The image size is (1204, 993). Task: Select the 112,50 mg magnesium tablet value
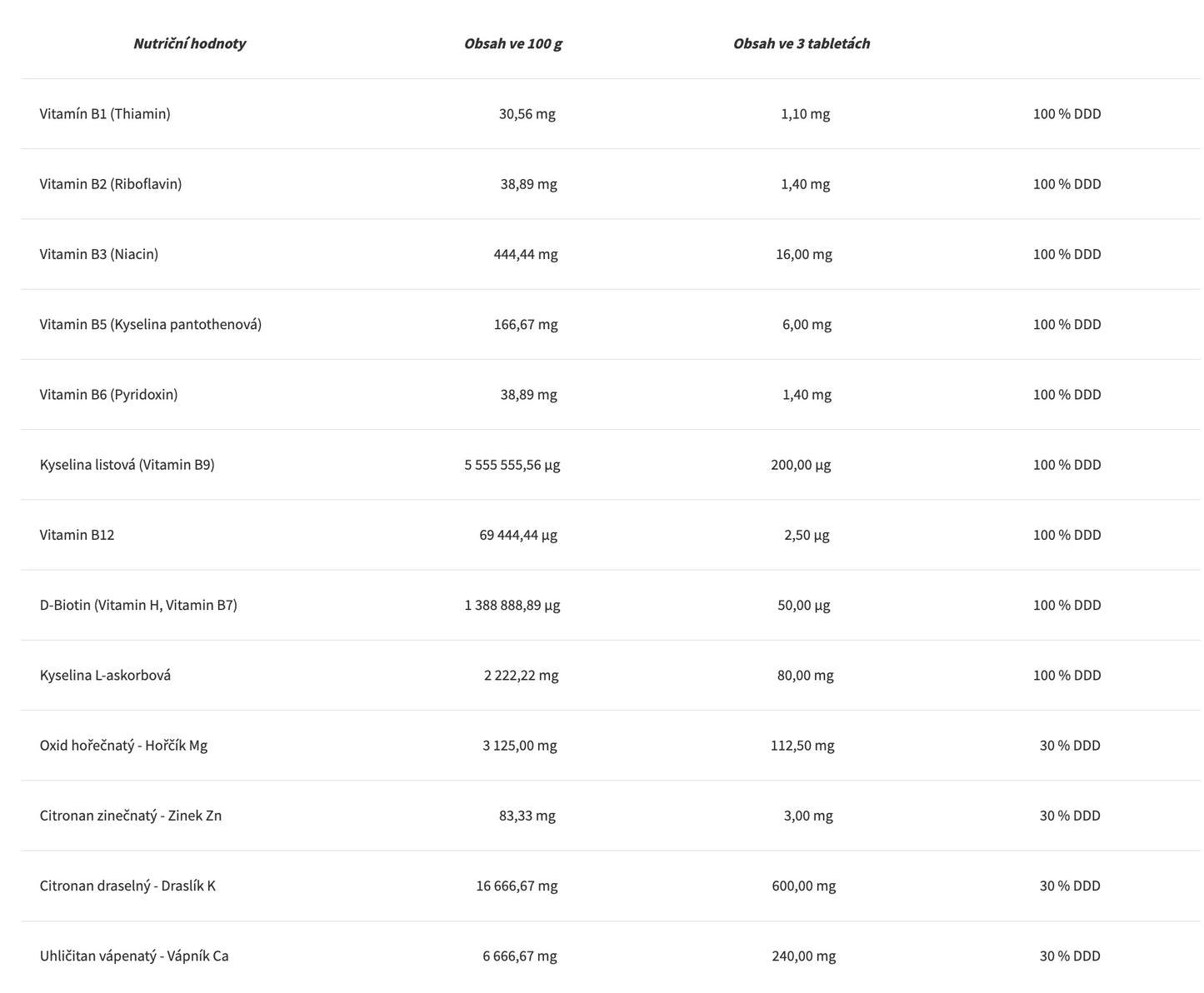(x=802, y=745)
